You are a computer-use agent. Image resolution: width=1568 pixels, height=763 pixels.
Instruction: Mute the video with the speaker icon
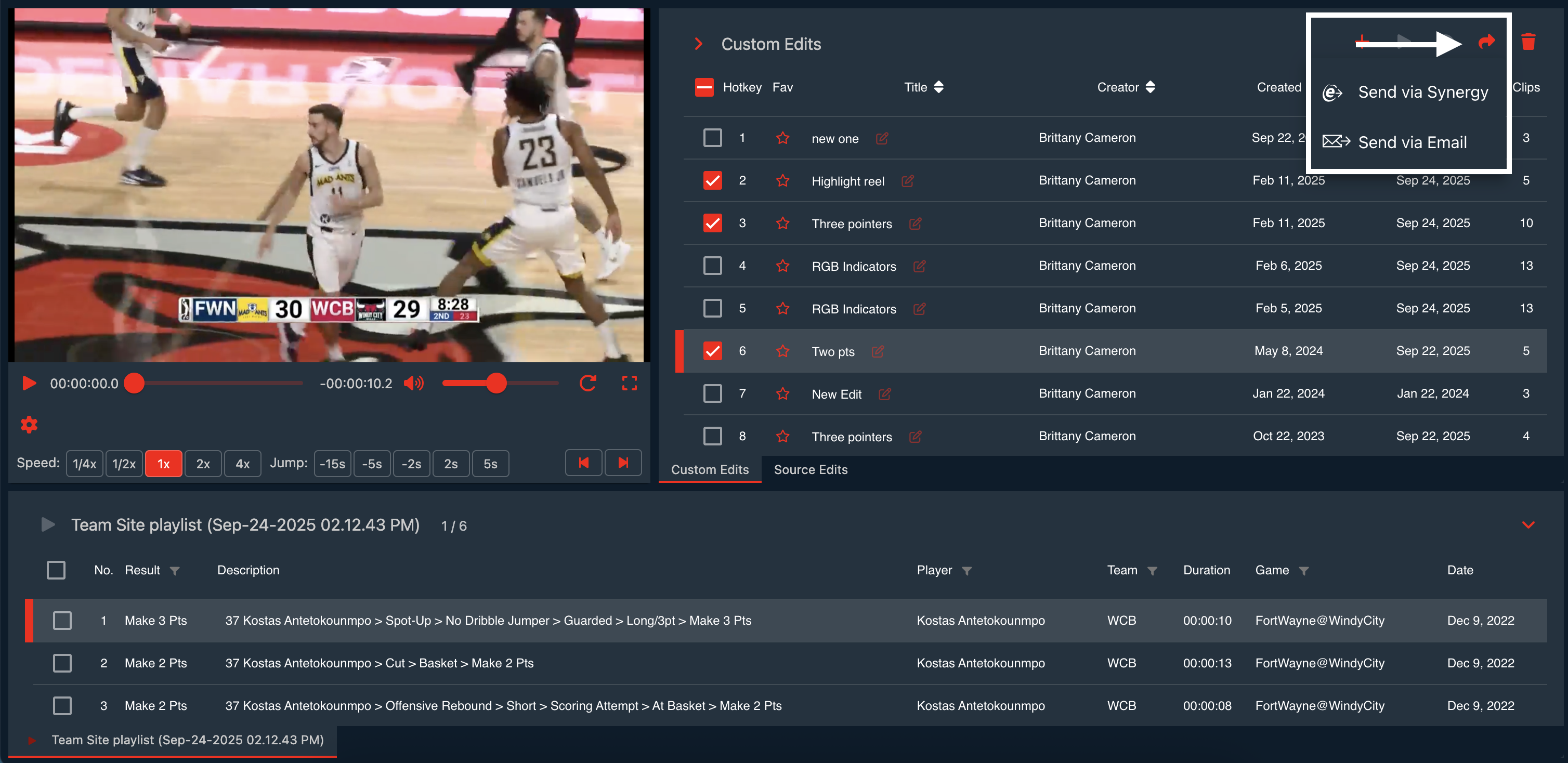point(413,384)
